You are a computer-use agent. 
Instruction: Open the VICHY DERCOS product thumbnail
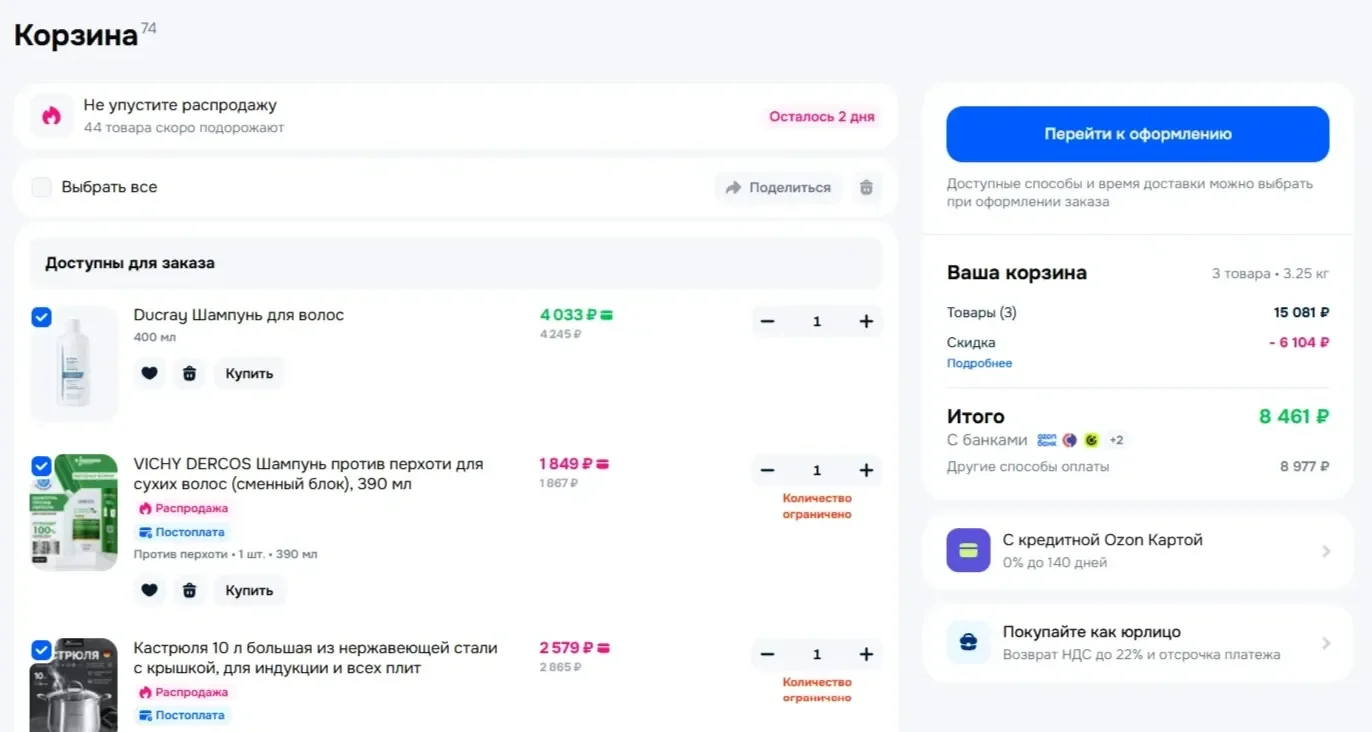(x=74, y=512)
